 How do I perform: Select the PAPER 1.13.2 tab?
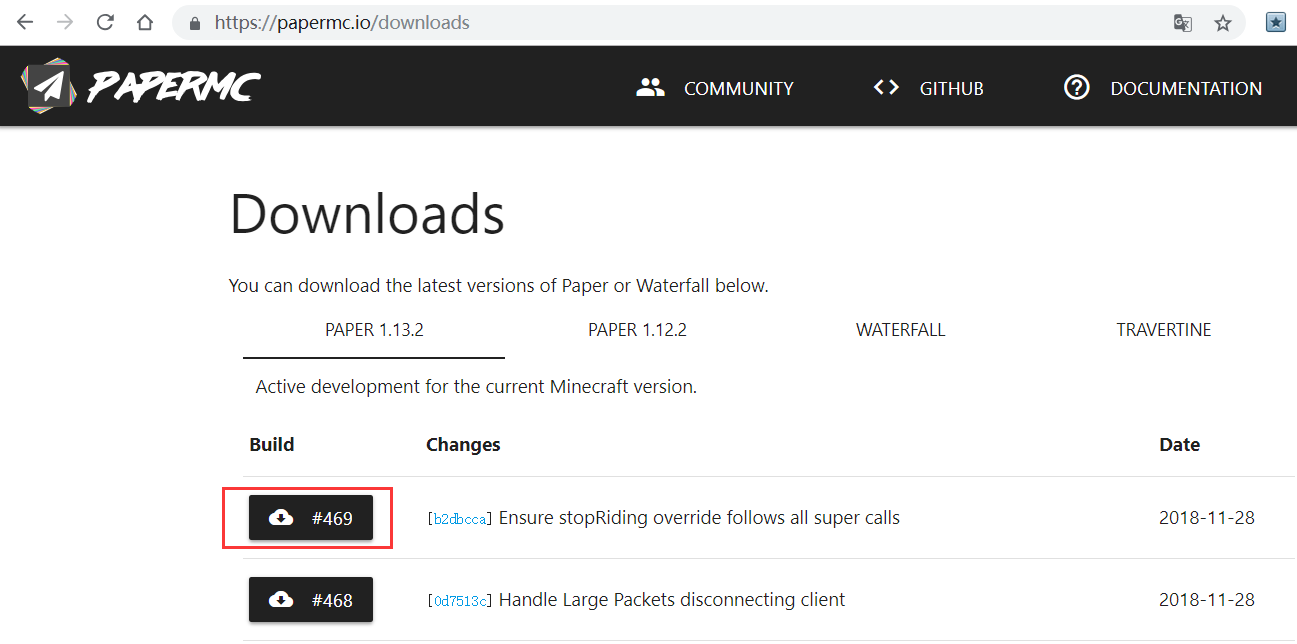374,330
